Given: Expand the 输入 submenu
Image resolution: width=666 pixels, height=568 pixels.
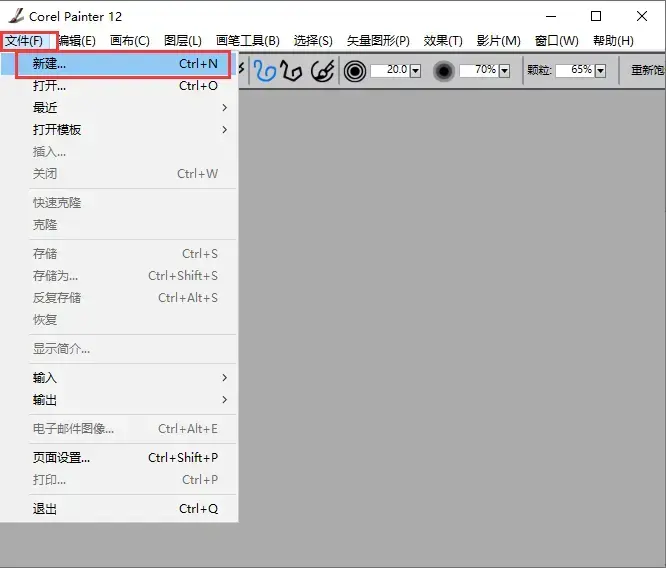Looking at the screenshot, I should pyautogui.click(x=224, y=378).
